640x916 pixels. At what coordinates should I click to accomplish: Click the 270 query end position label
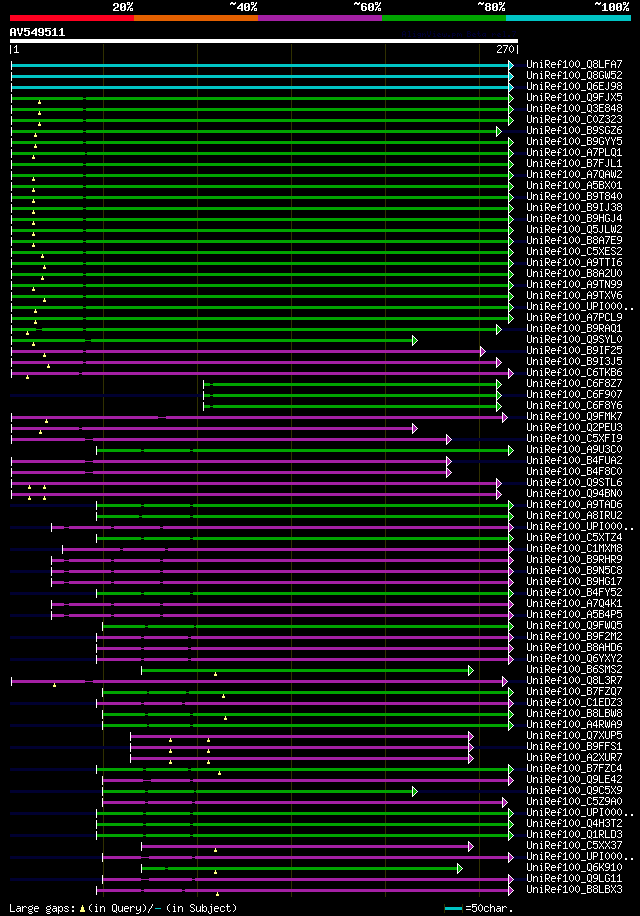pos(505,50)
